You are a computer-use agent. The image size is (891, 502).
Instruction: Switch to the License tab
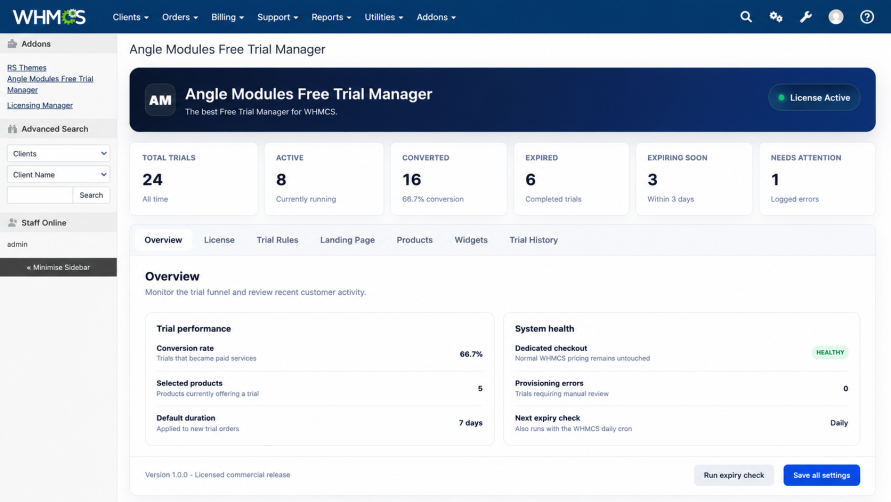[x=219, y=240]
